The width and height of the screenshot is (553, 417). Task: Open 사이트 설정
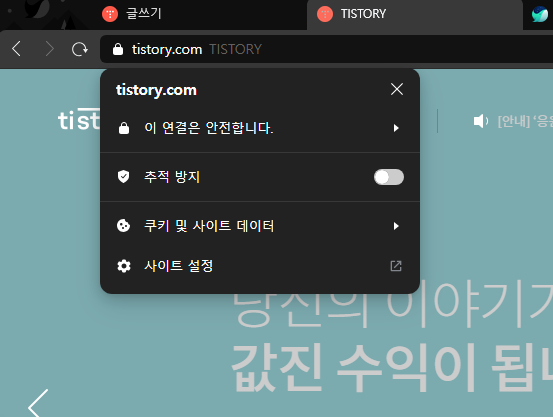260,266
